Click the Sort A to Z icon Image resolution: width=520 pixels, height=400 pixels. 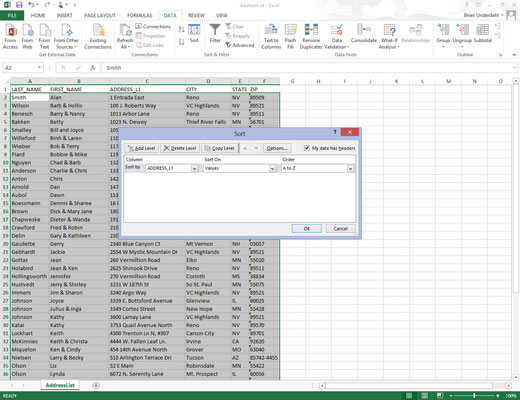pyautogui.click(x=181, y=30)
